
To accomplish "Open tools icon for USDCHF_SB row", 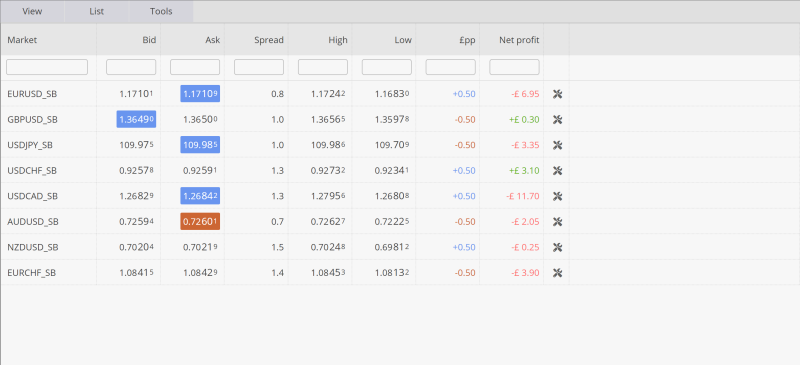I will coord(557,171).
